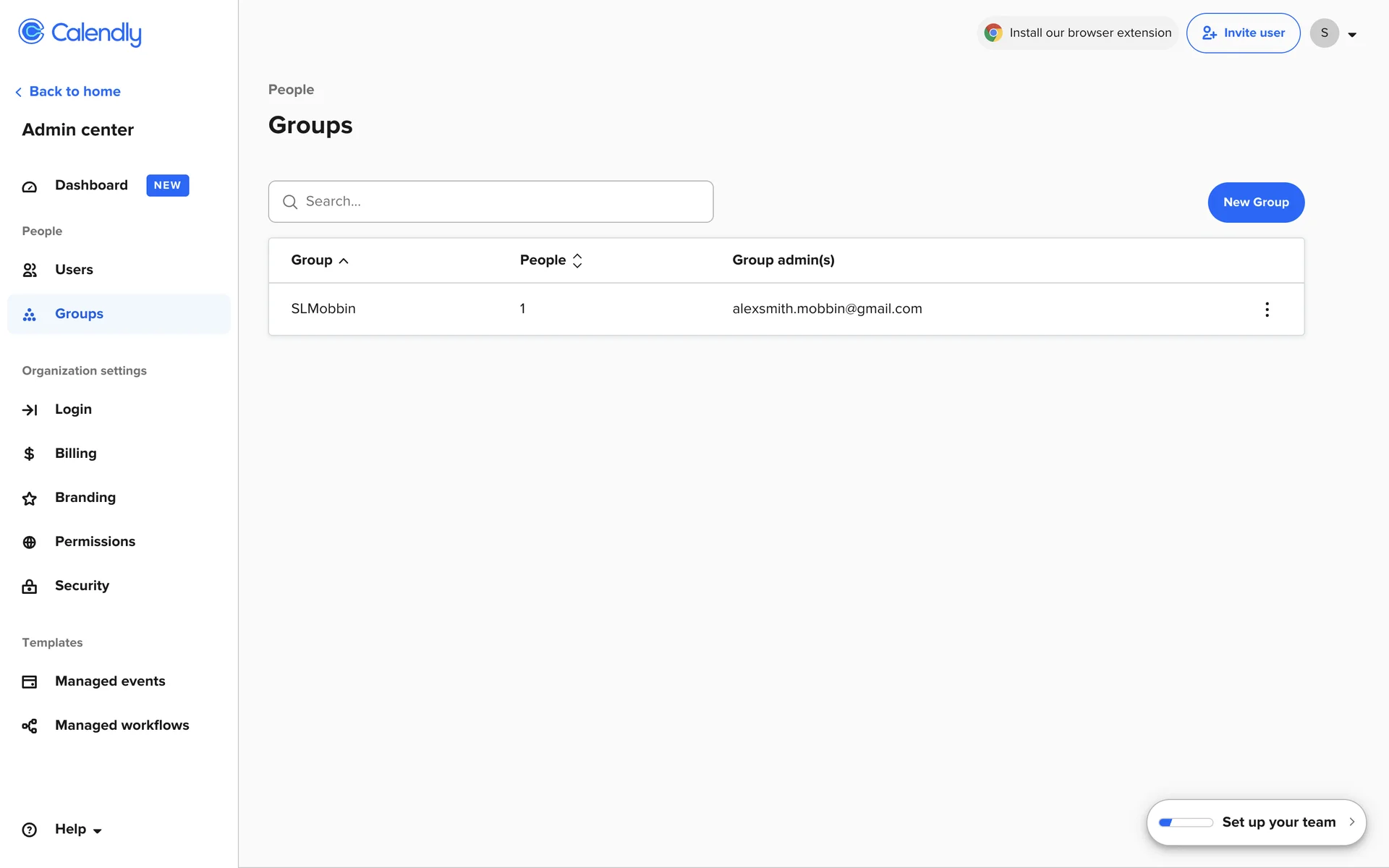Open the Dashboard gauge icon
The width and height of the screenshot is (1389, 868).
30,187
